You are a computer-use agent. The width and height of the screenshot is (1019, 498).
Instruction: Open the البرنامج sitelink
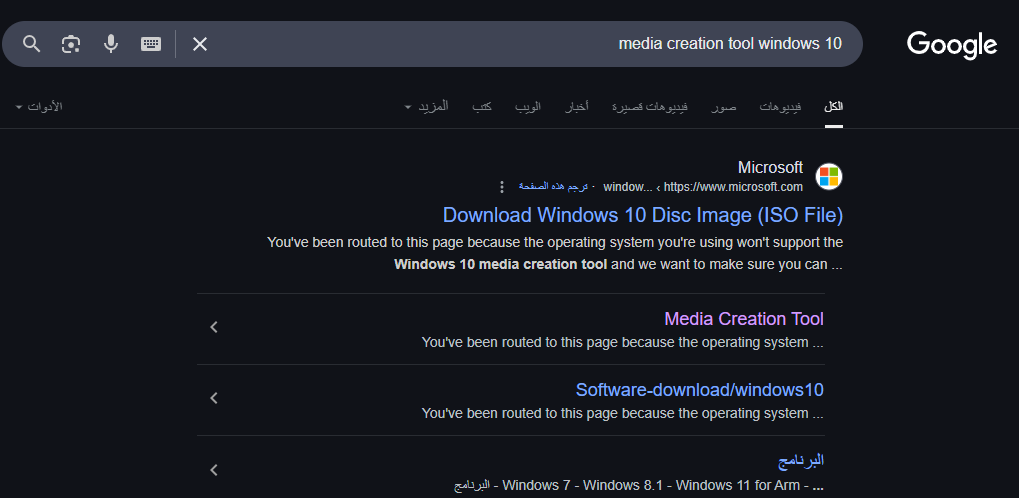[801, 460]
